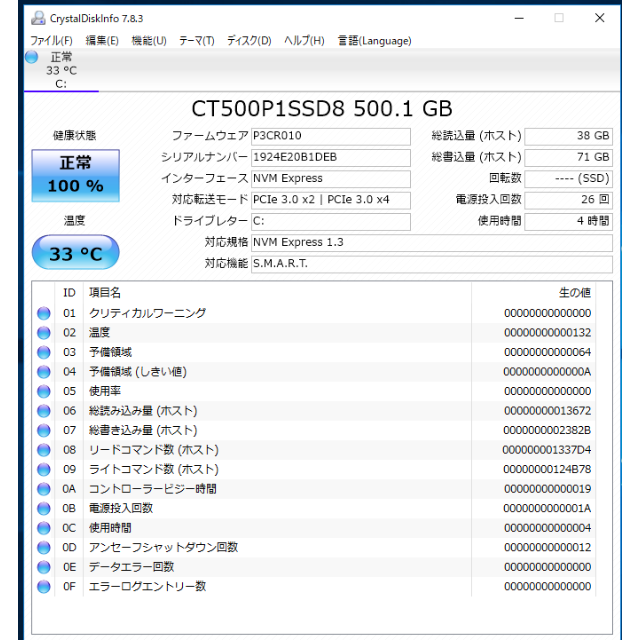This screenshot has width=640, height=640.
Task: Click the 健康状態 label
Action: [x=75, y=136]
